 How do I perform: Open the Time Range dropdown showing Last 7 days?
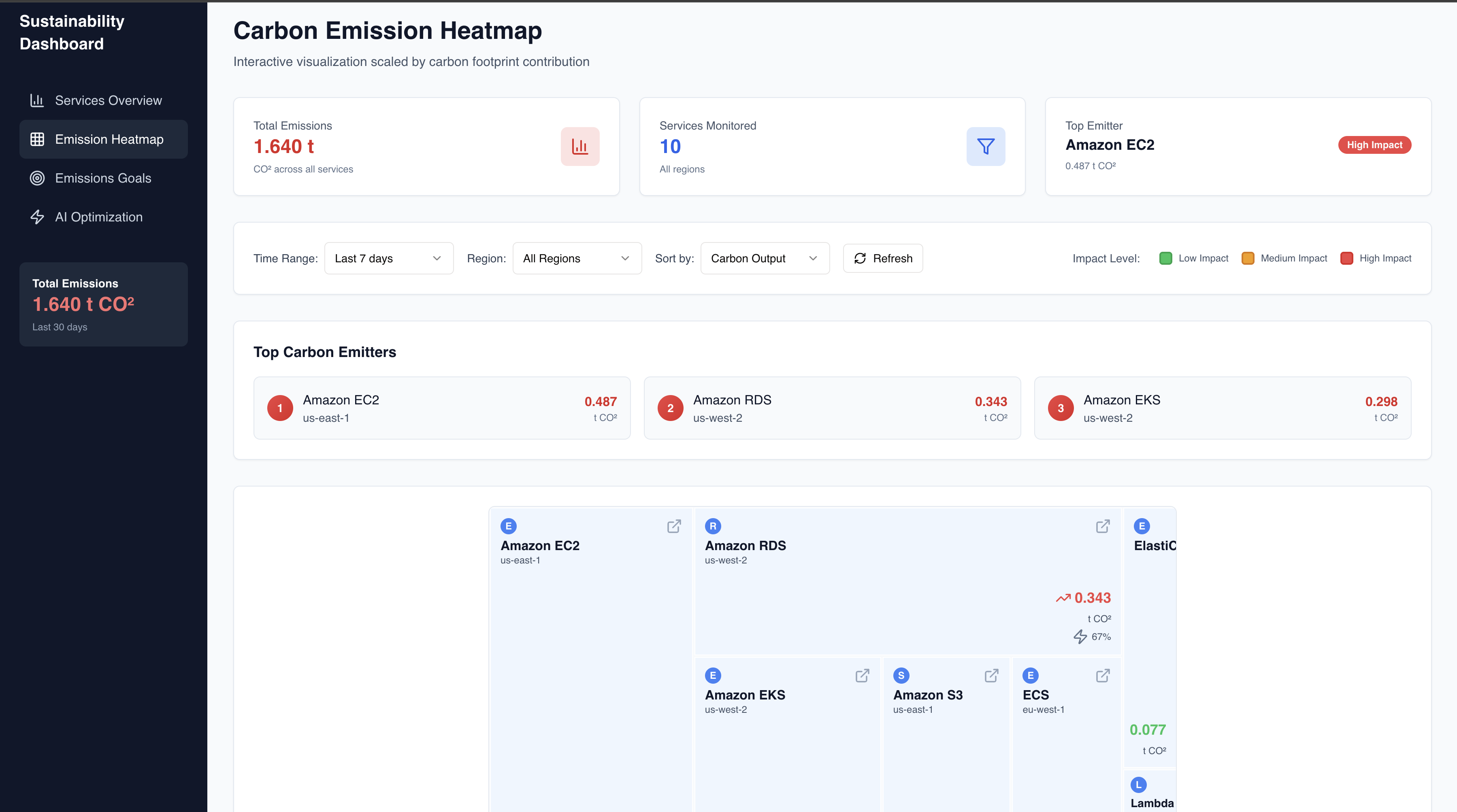point(389,258)
